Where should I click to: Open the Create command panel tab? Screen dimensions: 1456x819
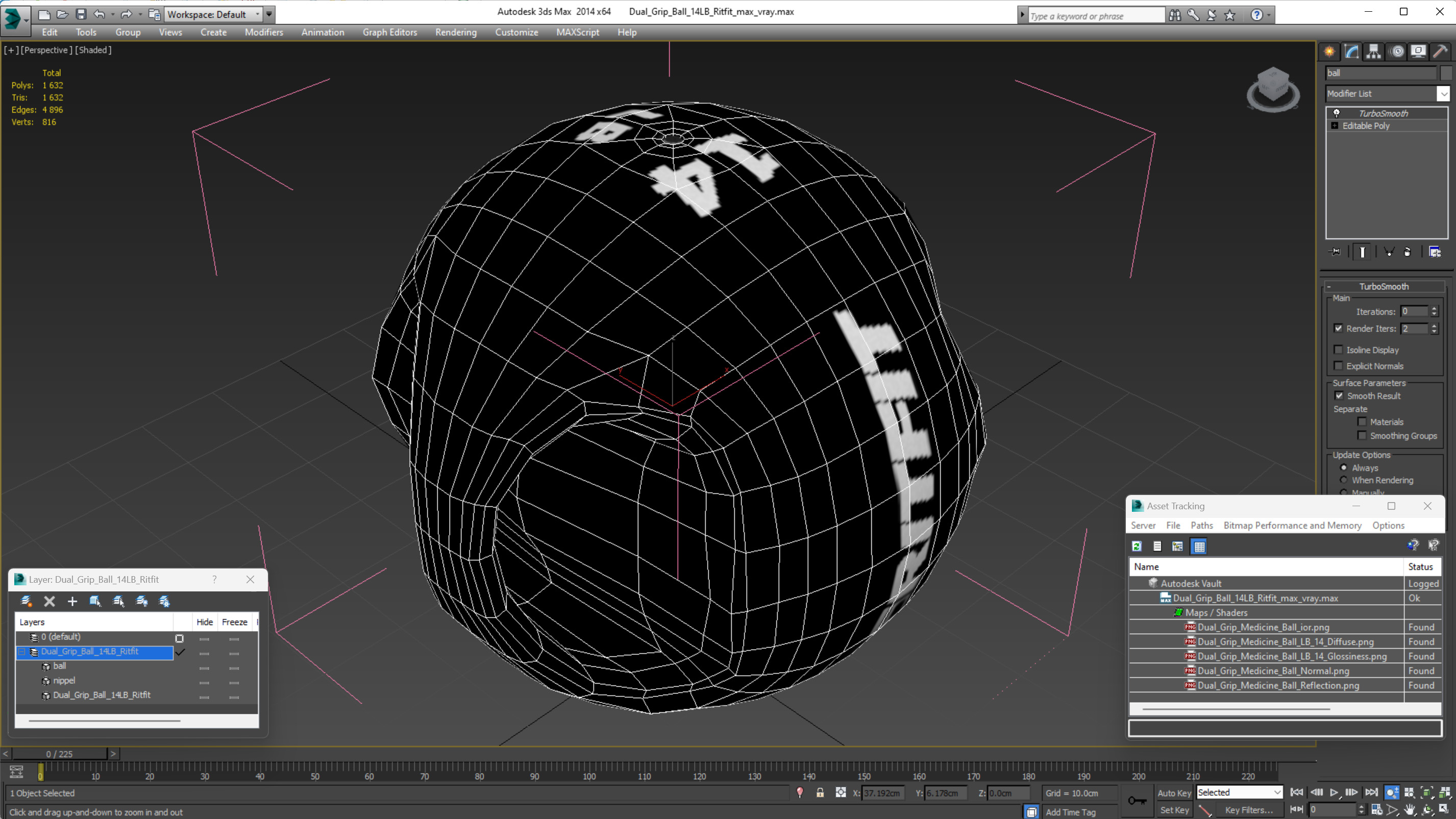click(1329, 52)
